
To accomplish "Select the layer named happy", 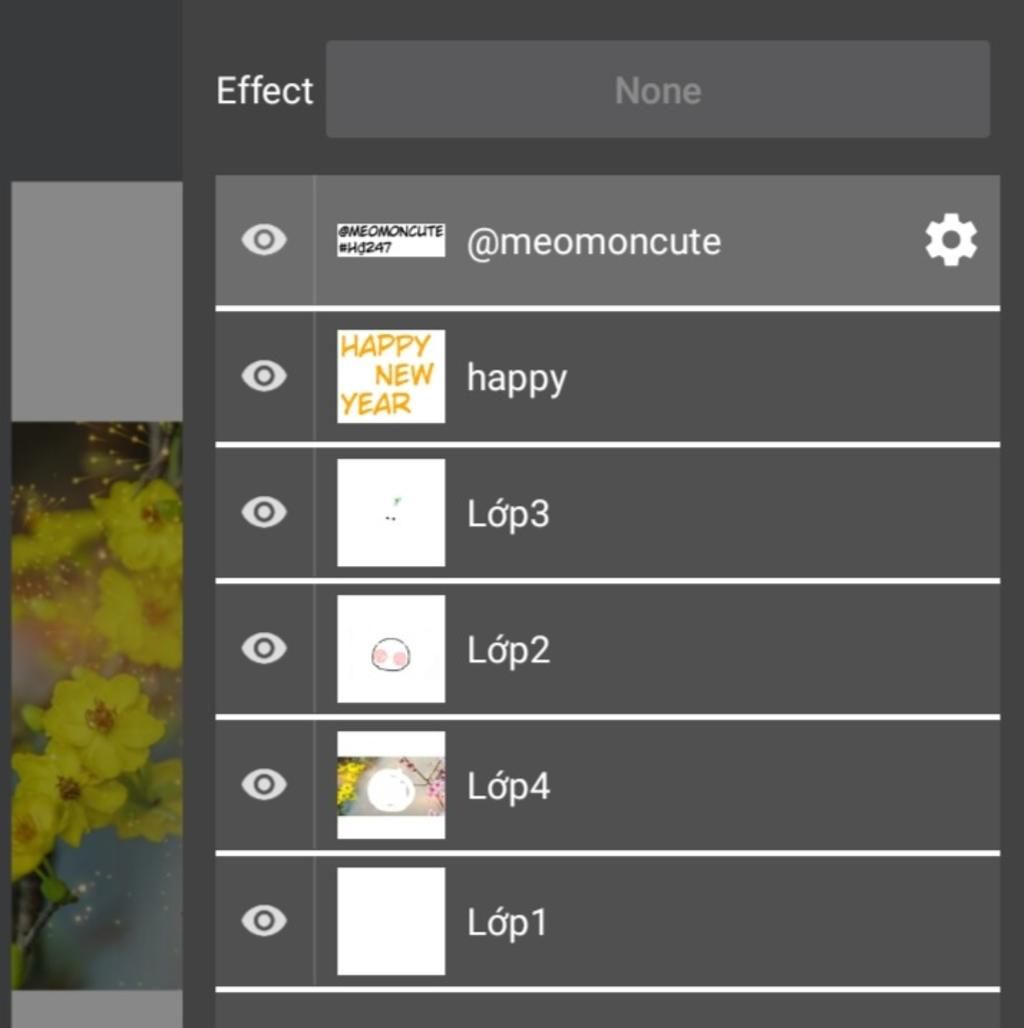I will coord(517,378).
